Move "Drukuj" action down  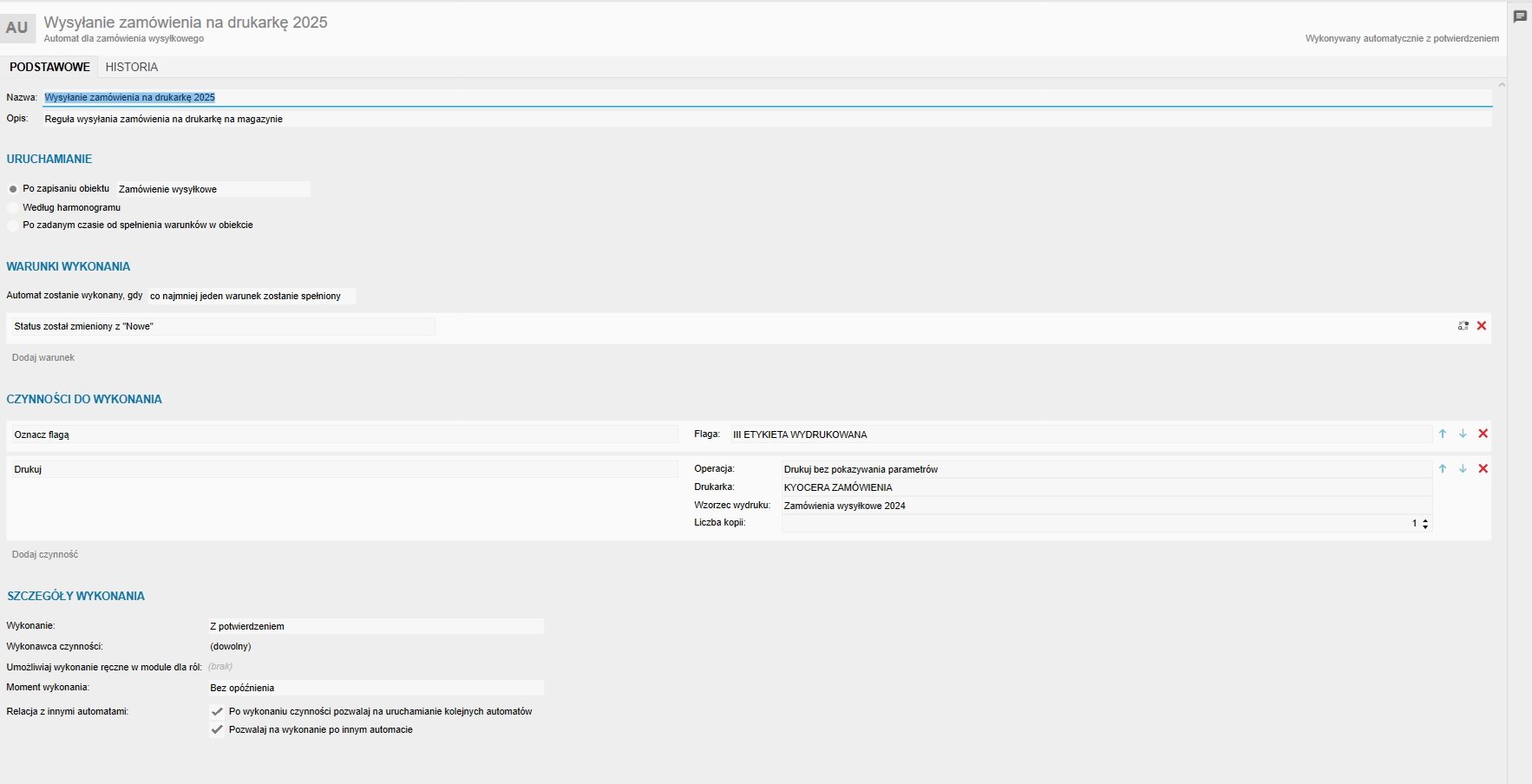(1463, 468)
